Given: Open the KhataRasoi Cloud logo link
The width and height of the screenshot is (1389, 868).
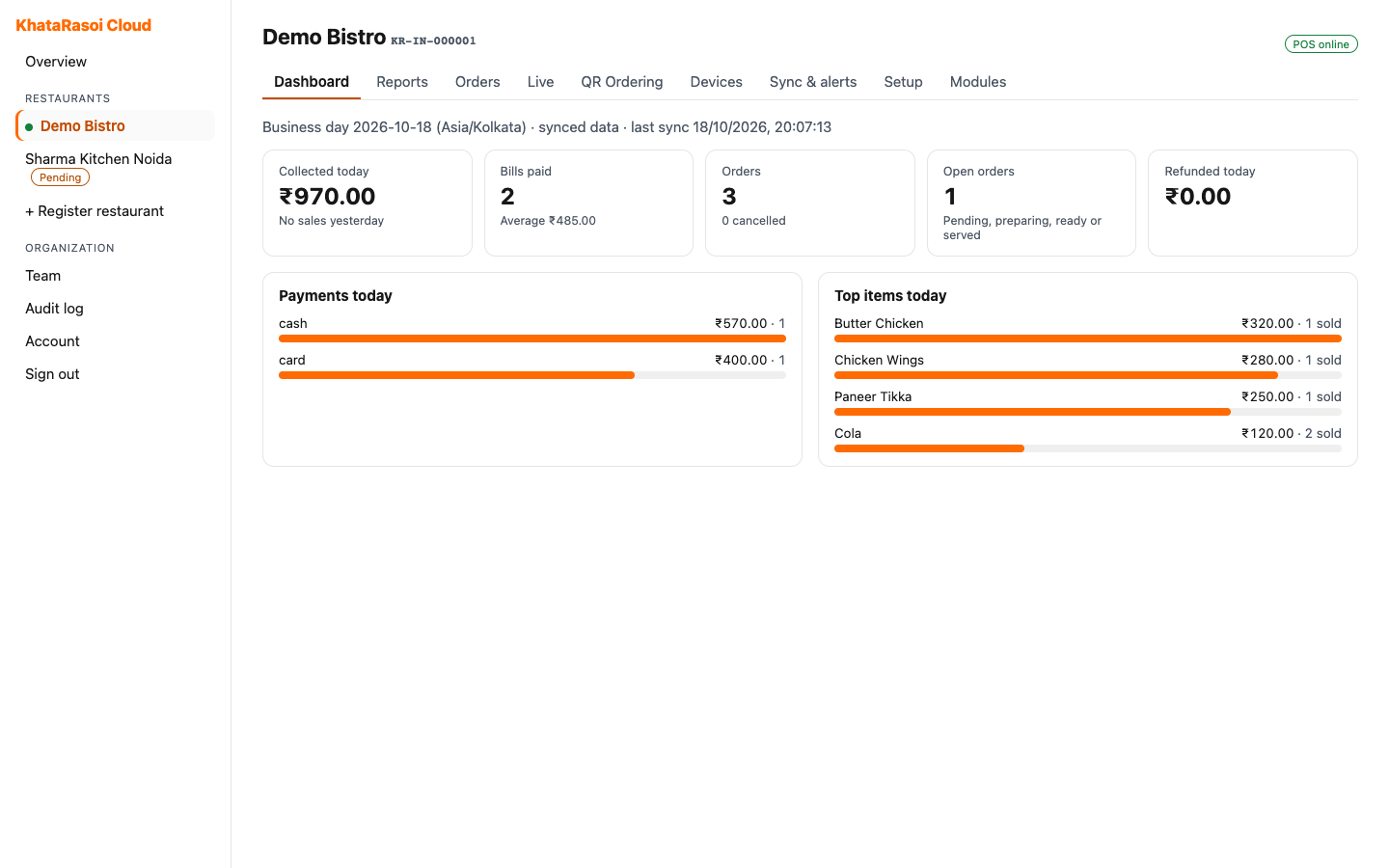Looking at the screenshot, I should [x=84, y=25].
